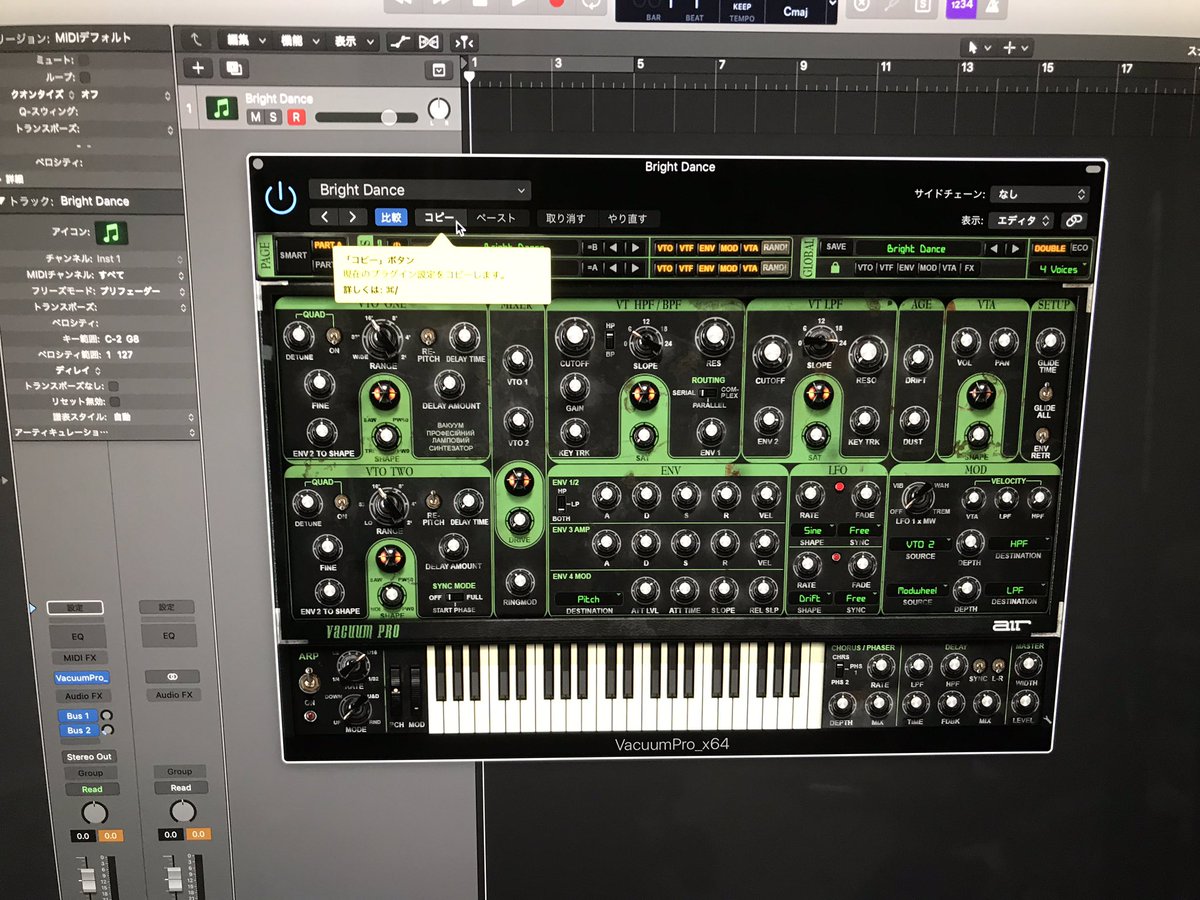Click the Bus 1 send slot
1200x900 pixels.
coord(76,716)
